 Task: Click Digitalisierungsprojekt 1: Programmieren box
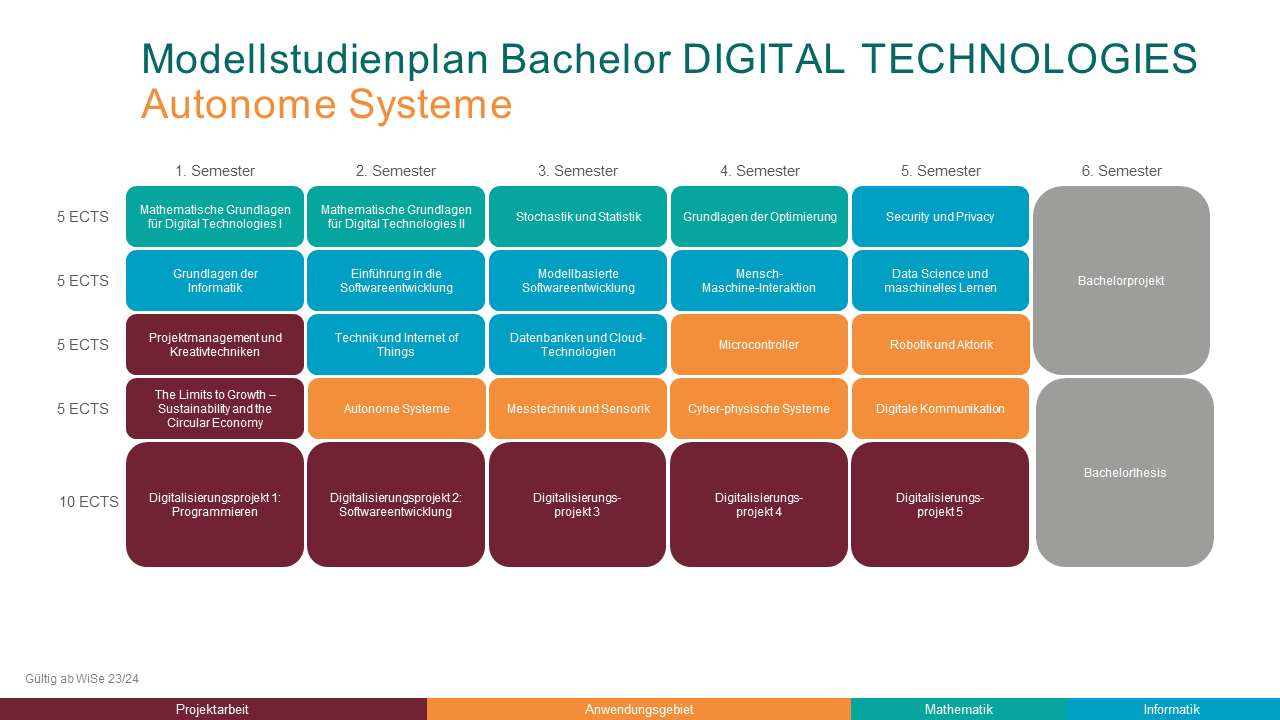click(215, 504)
